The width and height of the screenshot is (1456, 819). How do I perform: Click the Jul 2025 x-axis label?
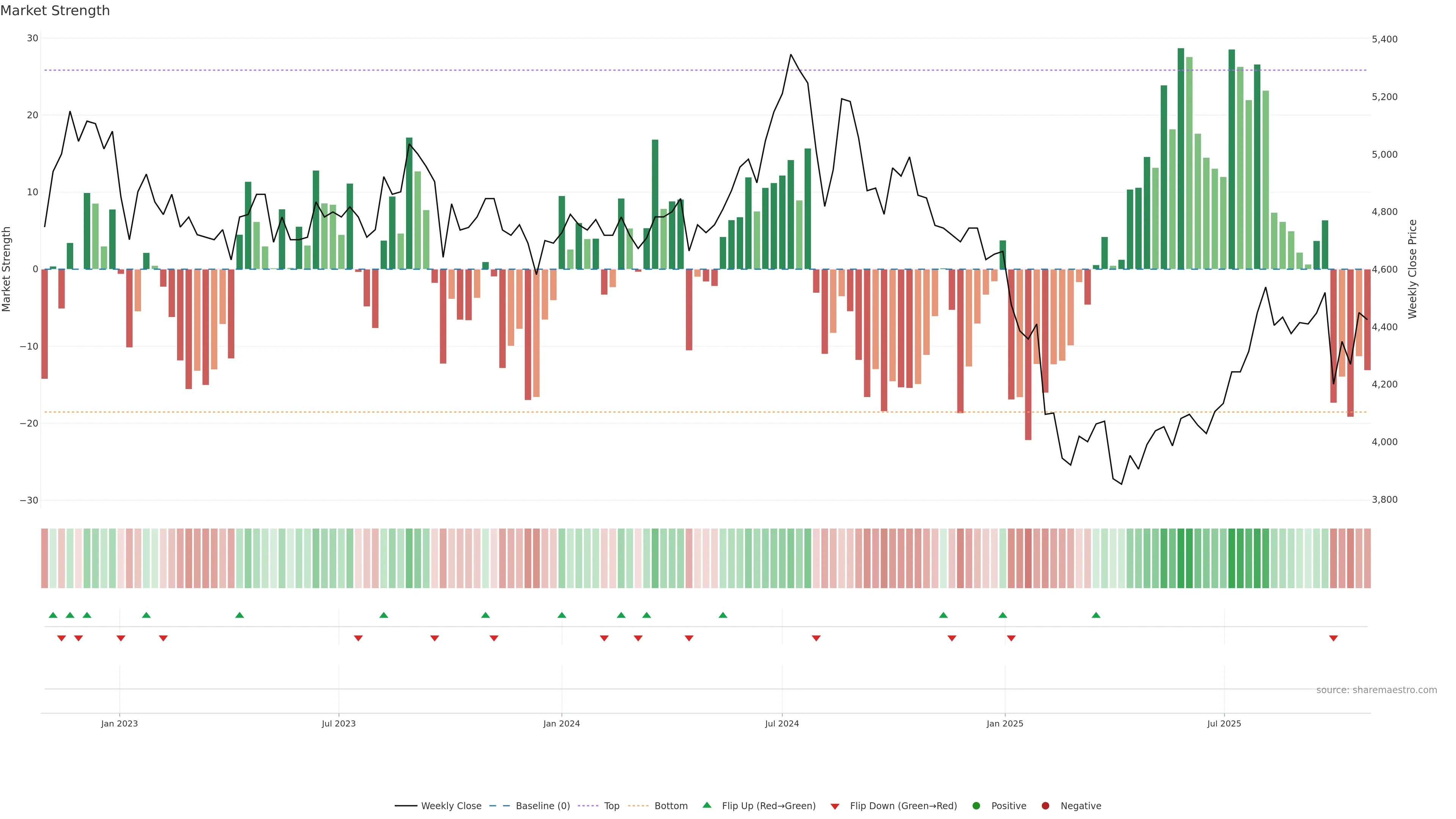click(x=1224, y=723)
